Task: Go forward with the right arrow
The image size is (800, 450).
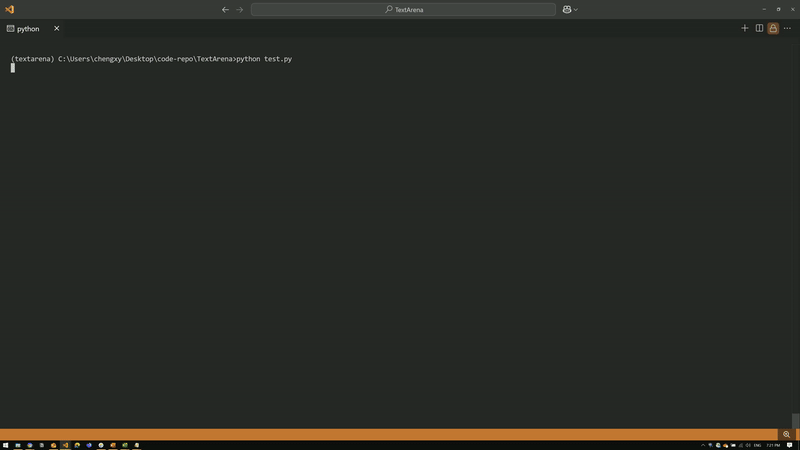Action: [240, 9]
